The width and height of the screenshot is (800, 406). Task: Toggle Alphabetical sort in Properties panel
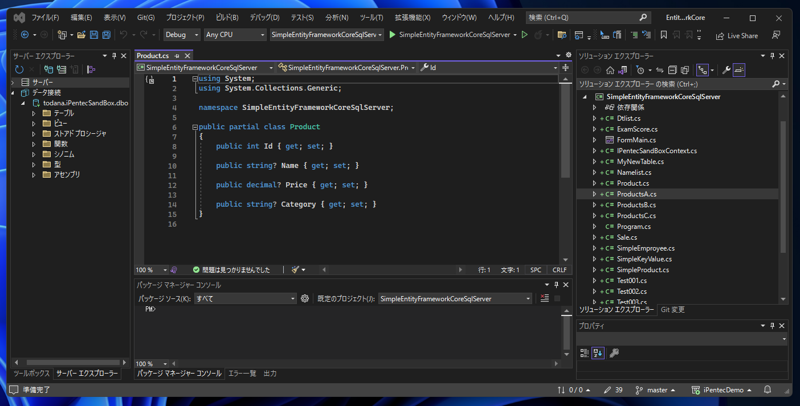point(598,353)
